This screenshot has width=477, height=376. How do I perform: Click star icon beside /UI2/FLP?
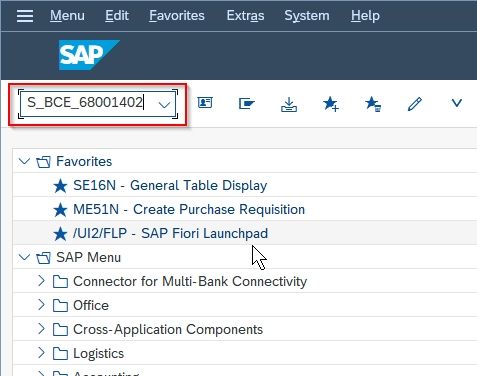pos(60,234)
